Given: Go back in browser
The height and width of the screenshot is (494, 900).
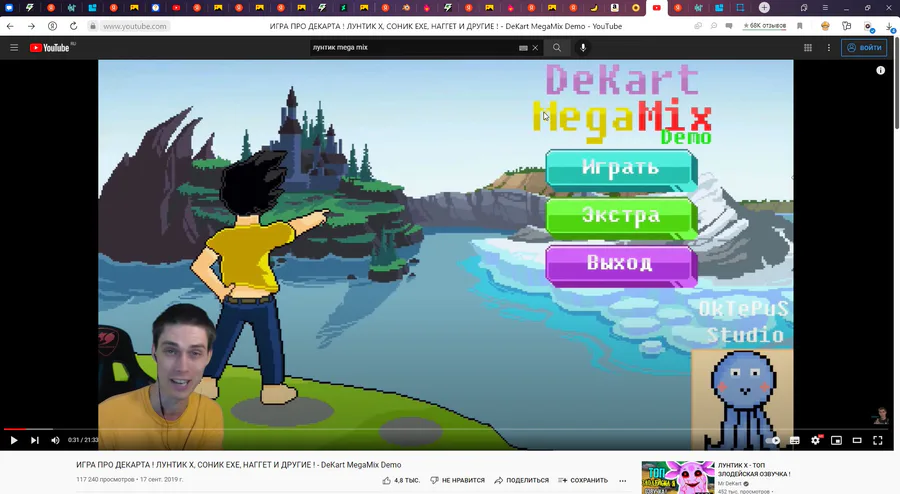Looking at the screenshot, I should tap(10, 26).
